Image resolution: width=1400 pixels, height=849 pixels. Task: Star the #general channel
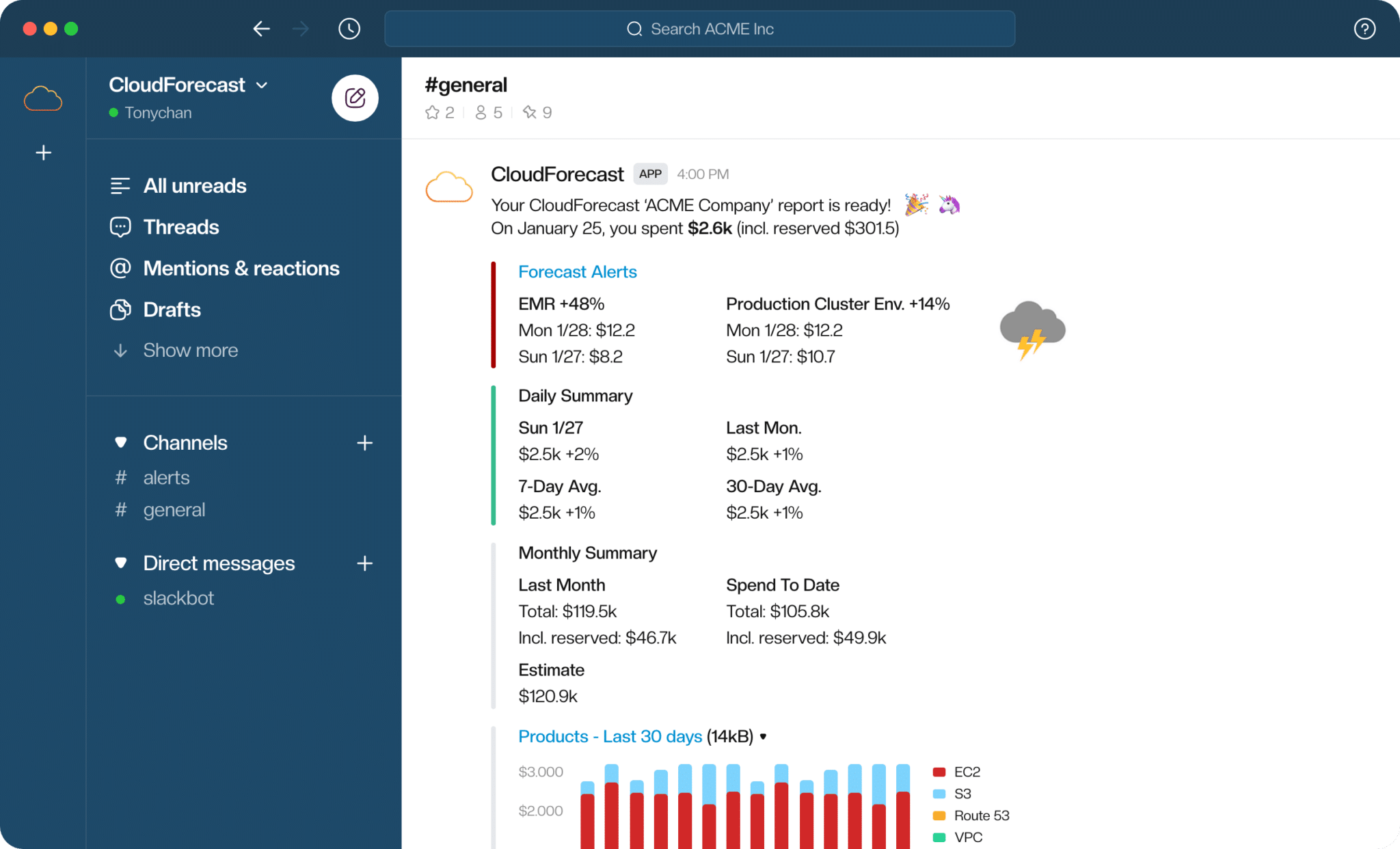coord(432,111)
